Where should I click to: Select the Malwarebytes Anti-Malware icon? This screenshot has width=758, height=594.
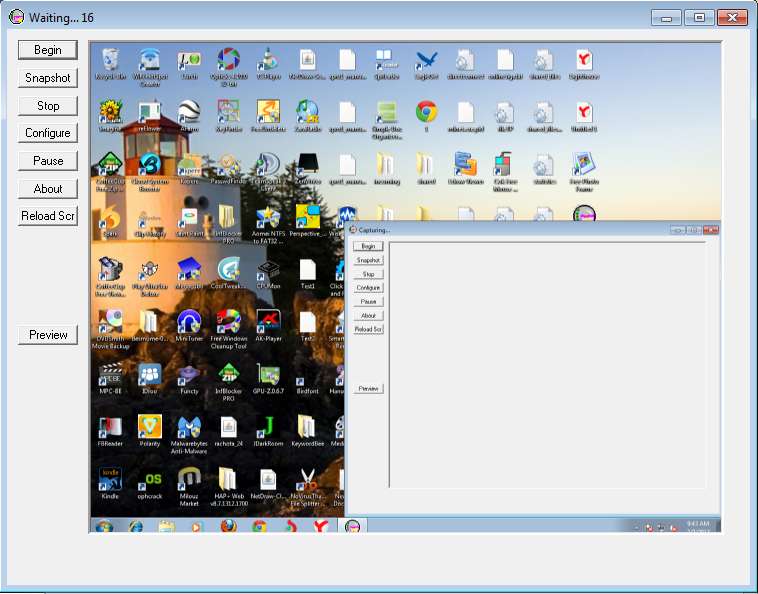tap(188, 428)
